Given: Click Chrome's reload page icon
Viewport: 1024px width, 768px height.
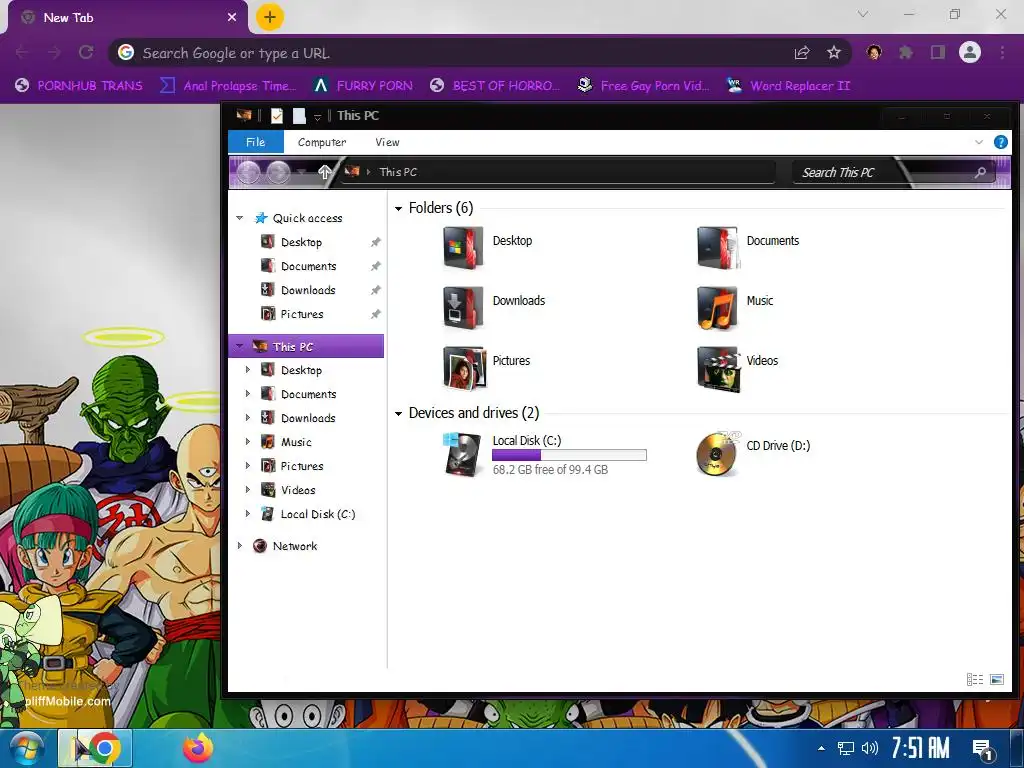Looking at the screenshot, I should point(86,52).
